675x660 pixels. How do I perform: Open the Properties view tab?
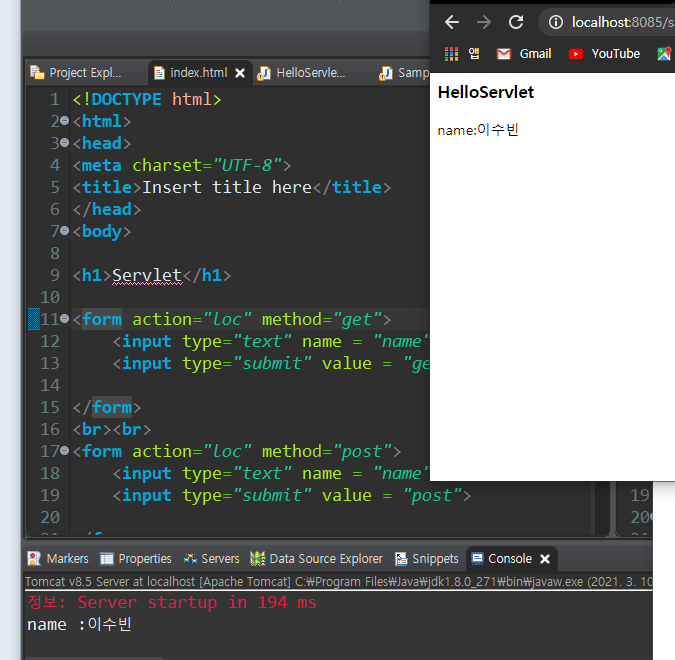(136, 559)
